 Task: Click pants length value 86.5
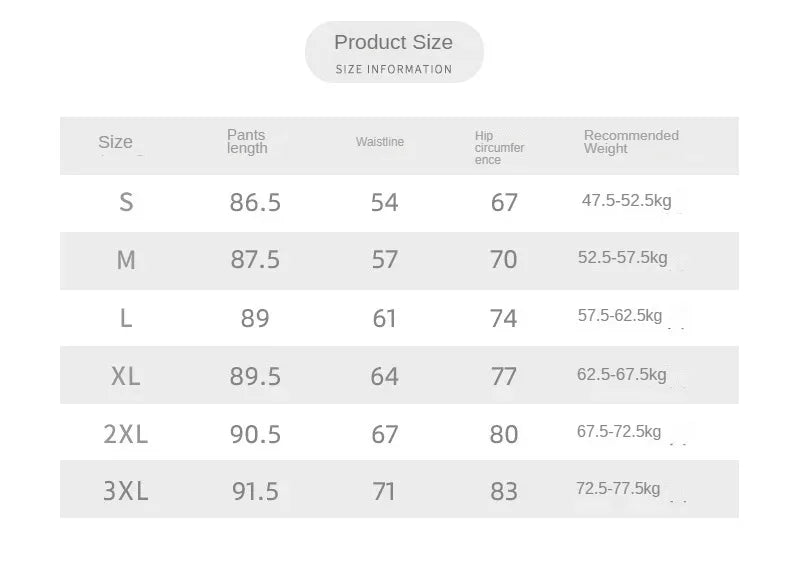255,203
